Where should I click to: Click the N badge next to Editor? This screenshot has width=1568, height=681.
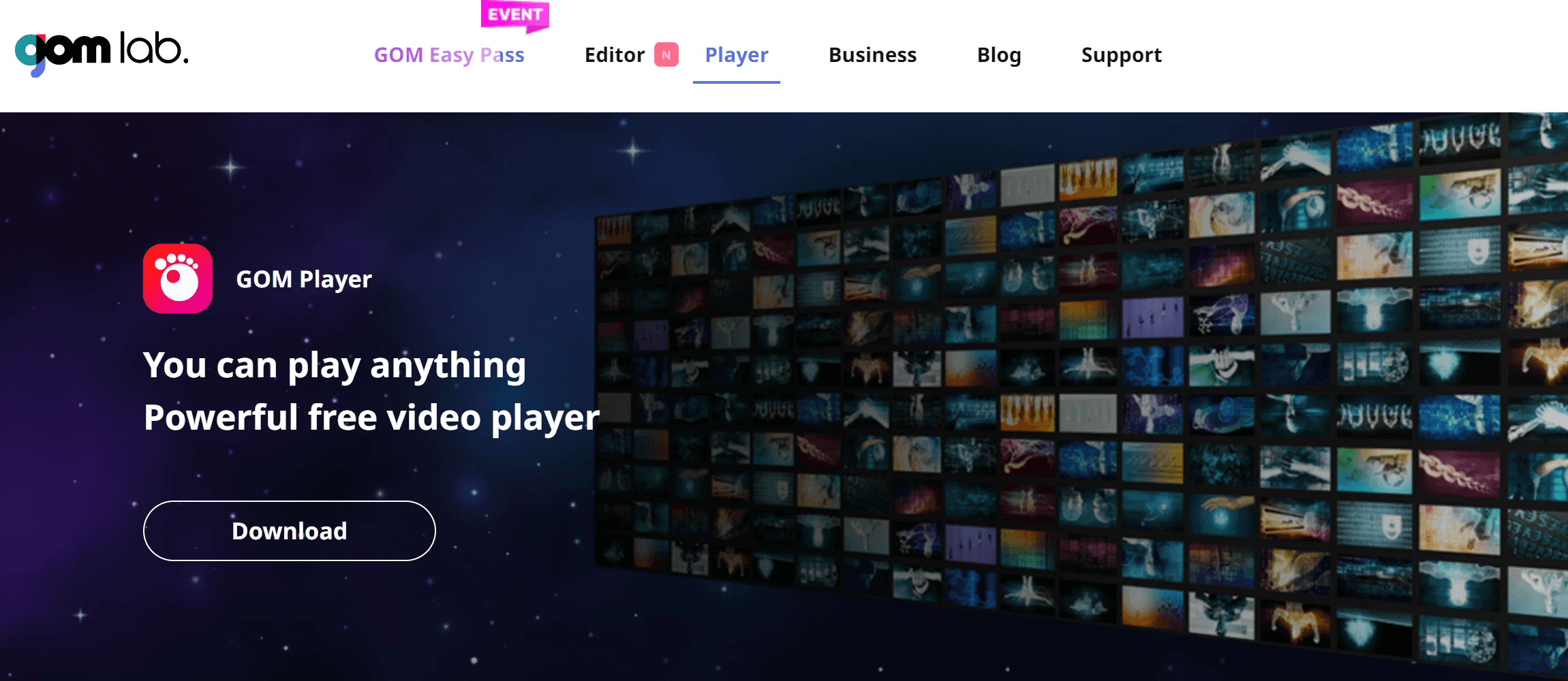pyautogui.click(x=666, y=54)
